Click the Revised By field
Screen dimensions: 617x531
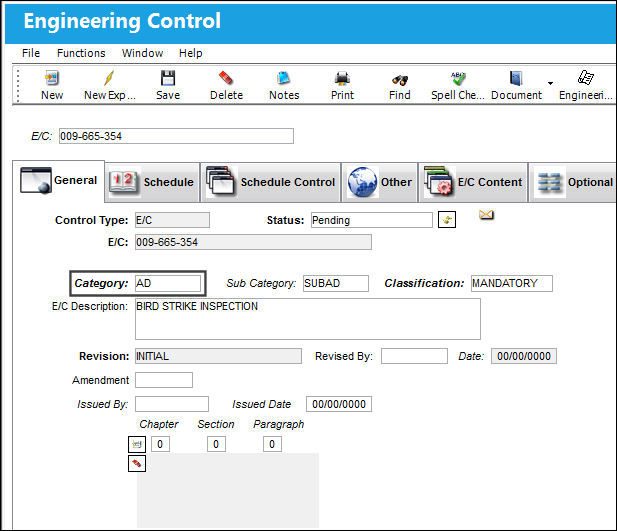click(x=414, y=356)
